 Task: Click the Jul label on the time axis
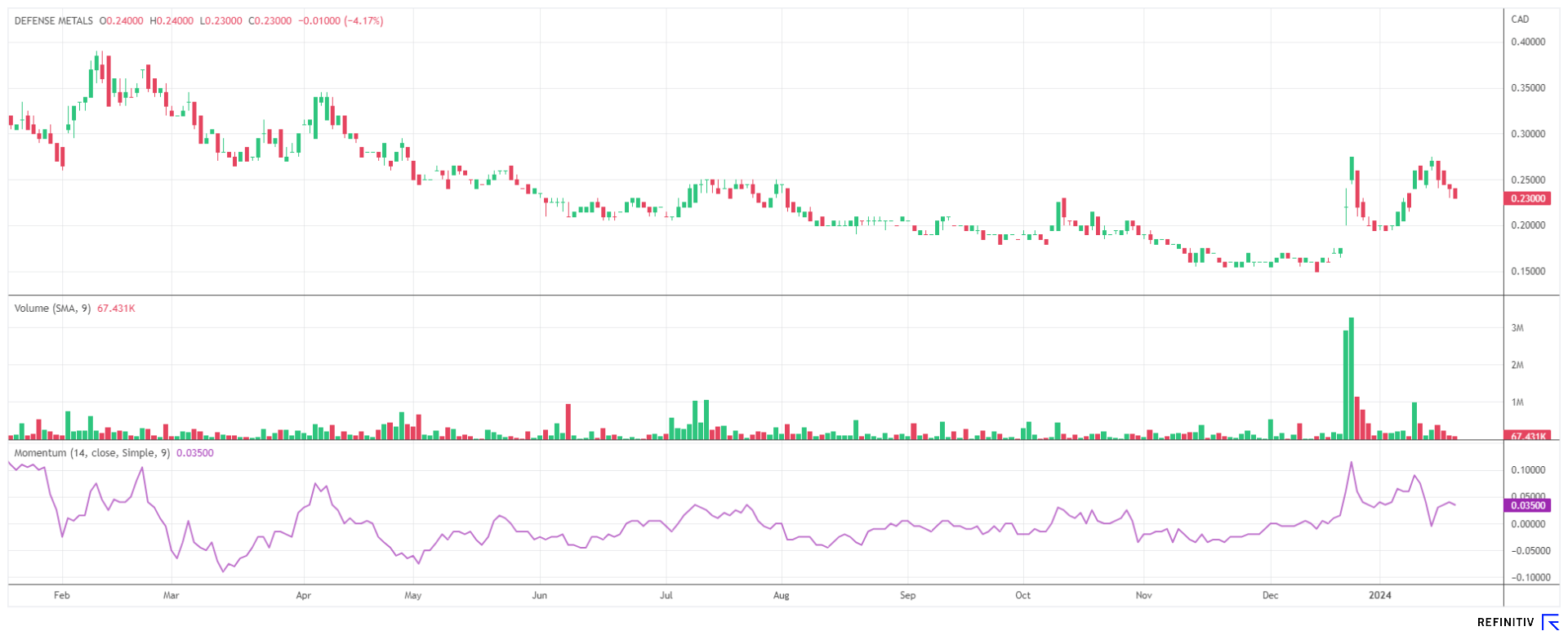click(x=666, y=595)
